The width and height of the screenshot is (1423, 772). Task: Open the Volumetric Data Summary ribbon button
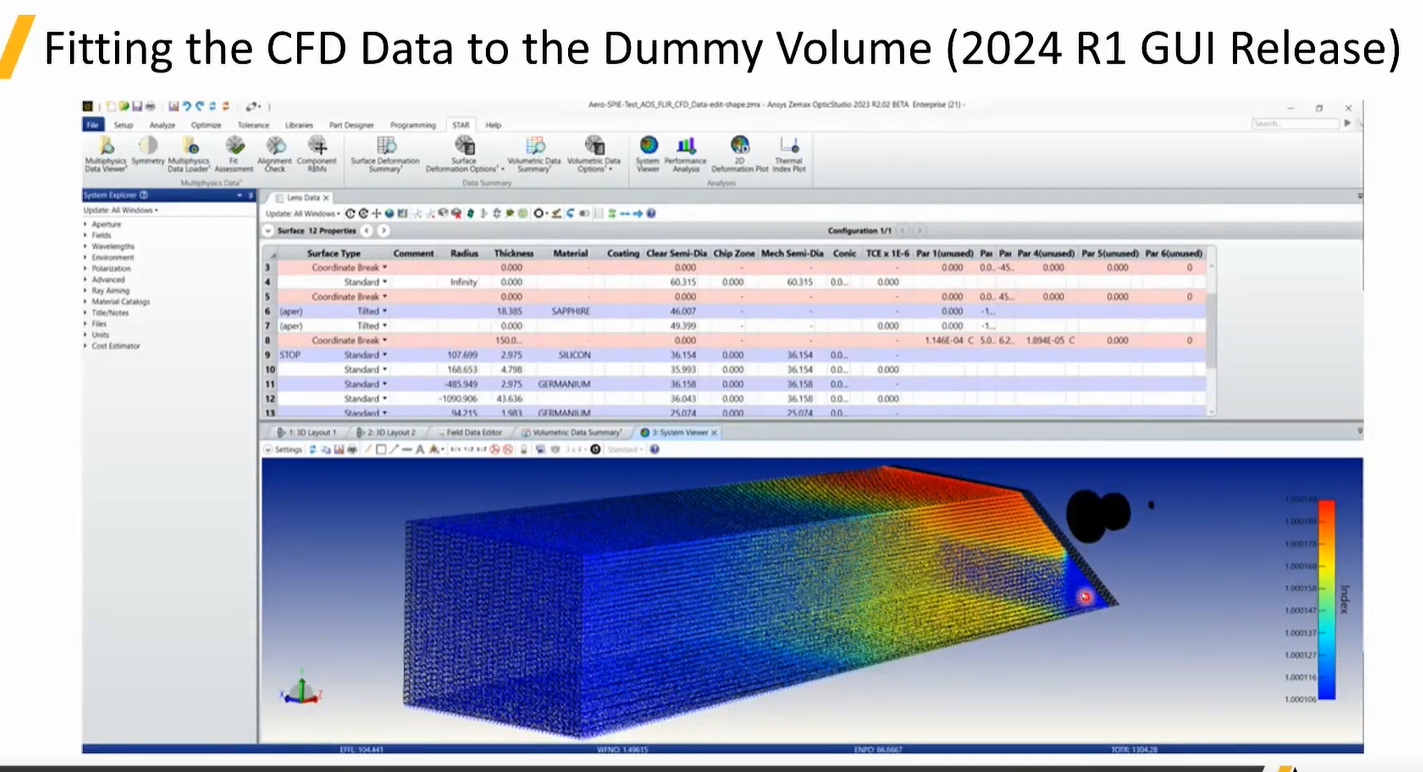534,155
